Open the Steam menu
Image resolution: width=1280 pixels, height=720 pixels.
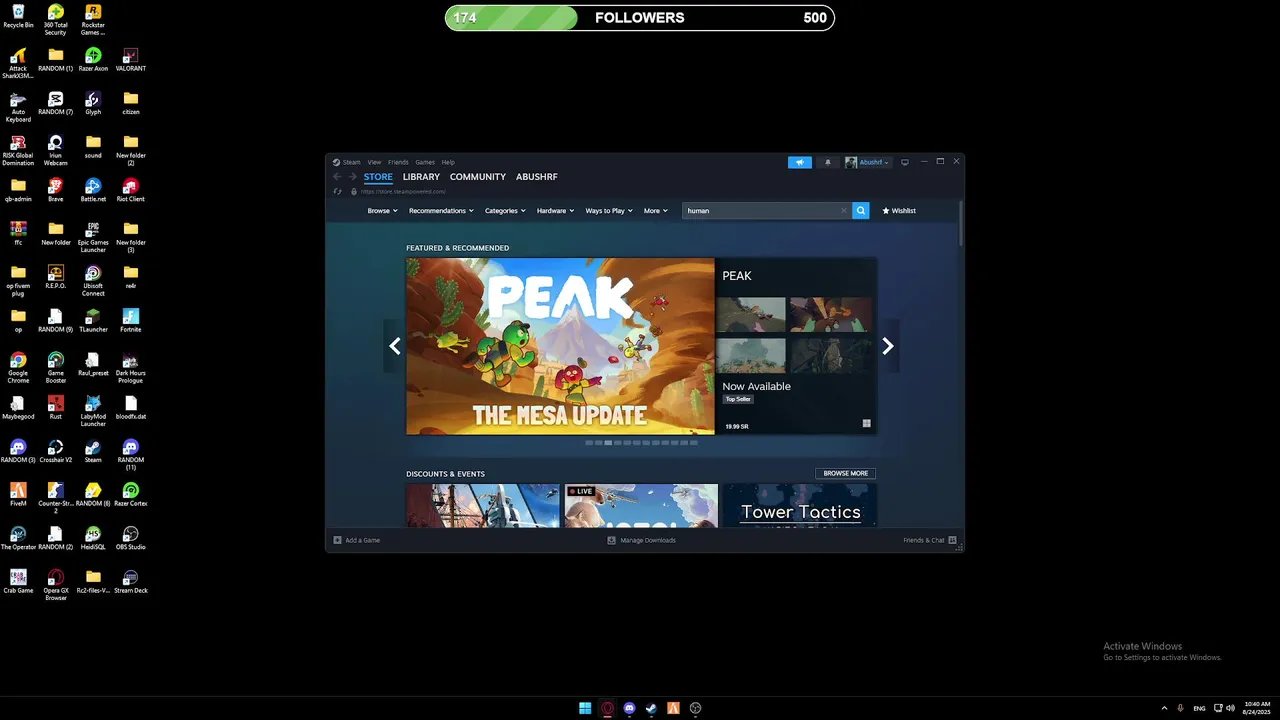pos(351,162)
